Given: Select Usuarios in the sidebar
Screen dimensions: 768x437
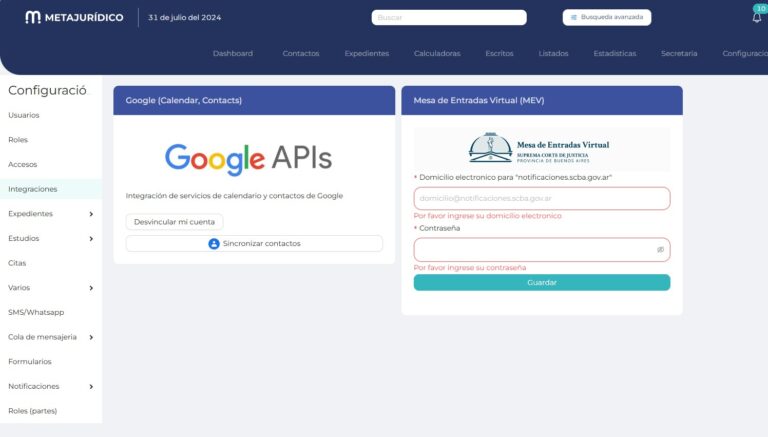Looking at the screenshot, I should point(24,115).
